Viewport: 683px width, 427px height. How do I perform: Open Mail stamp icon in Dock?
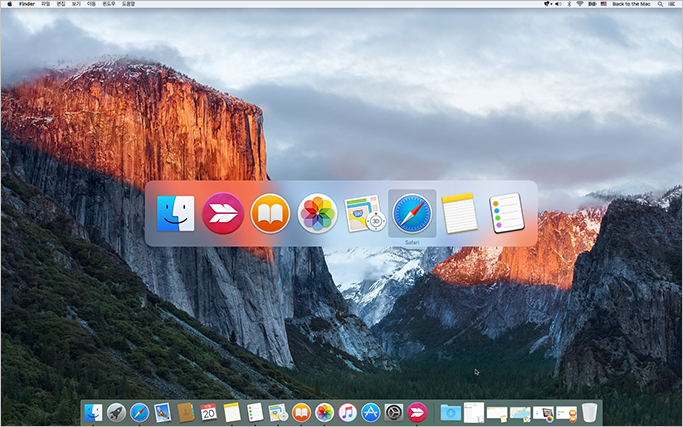coord(162,412)
